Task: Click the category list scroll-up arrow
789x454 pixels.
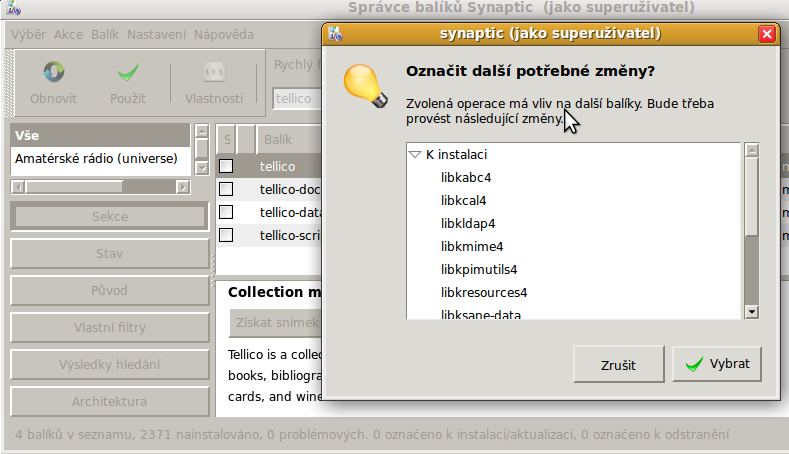Action: pyautogui.click(x=202, y=131)
